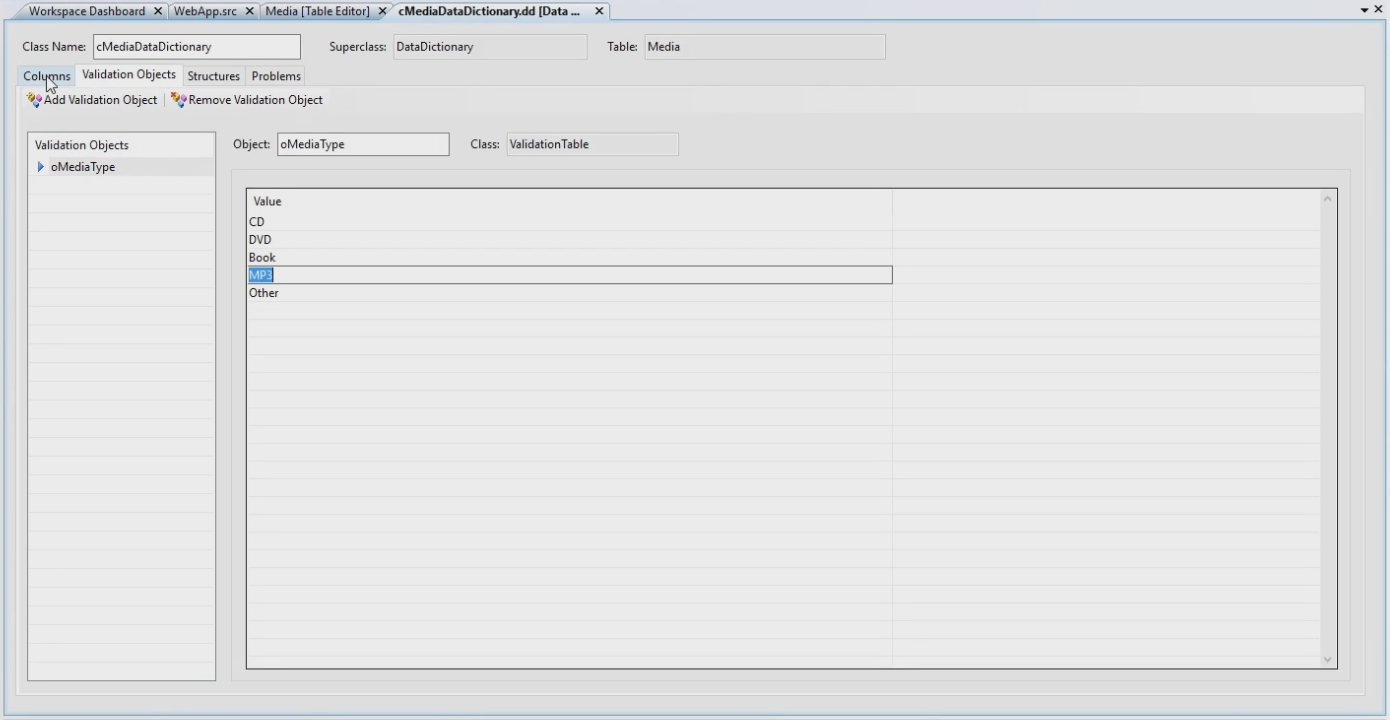Open the document tab list dropdown arrow

click(x=1365, y=10)
